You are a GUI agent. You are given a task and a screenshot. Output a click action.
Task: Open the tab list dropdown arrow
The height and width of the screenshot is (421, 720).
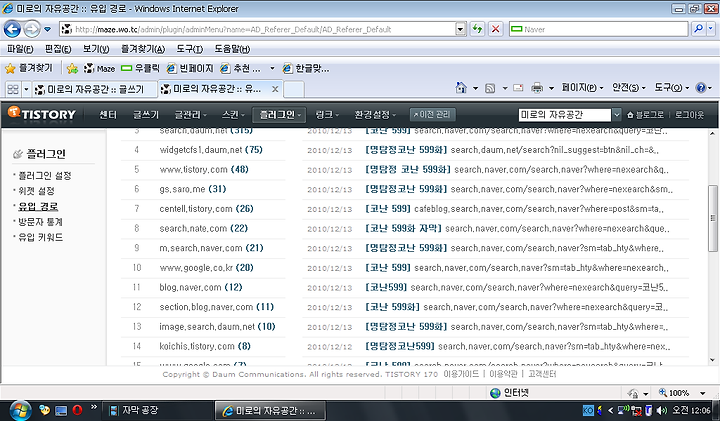[x=26, y=89]
